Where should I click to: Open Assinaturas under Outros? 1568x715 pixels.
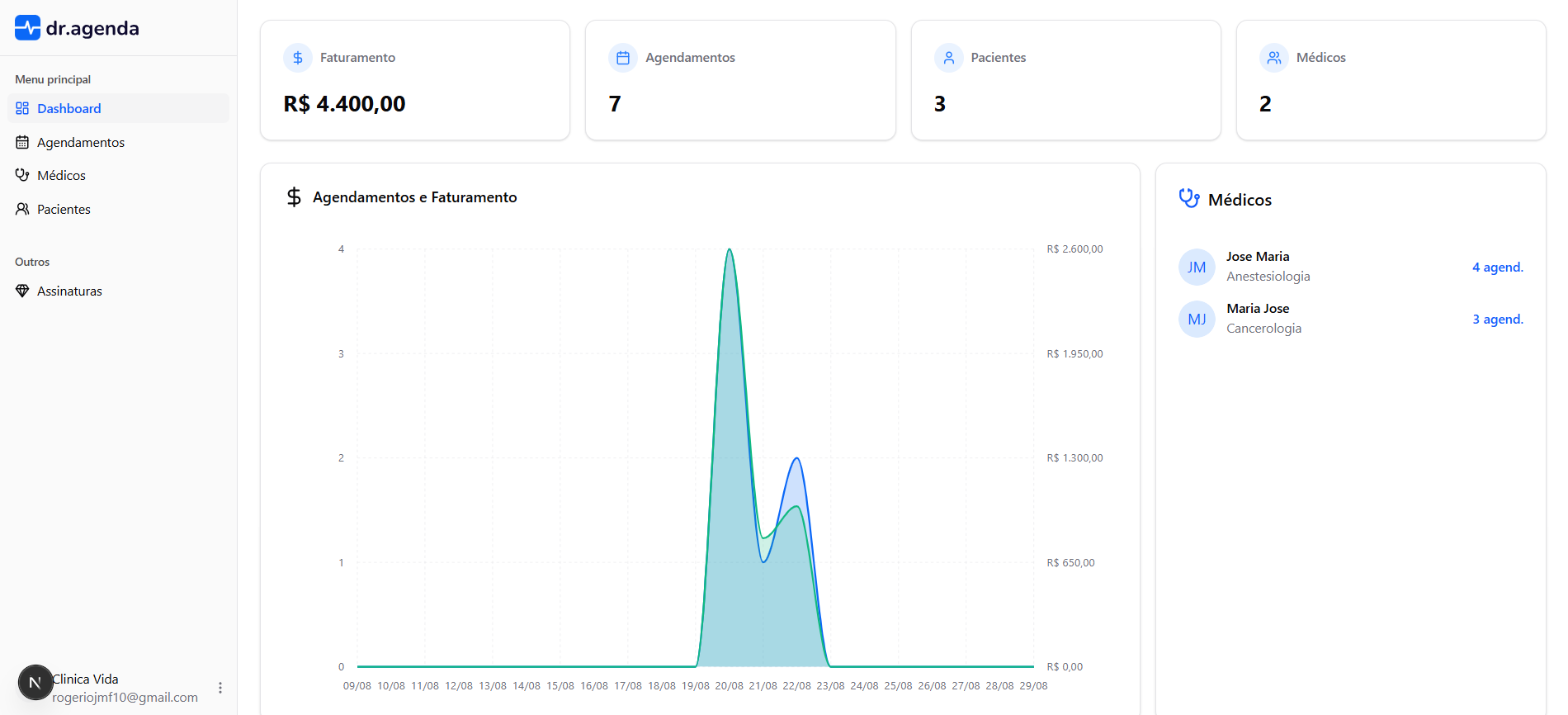pos(69,291)
